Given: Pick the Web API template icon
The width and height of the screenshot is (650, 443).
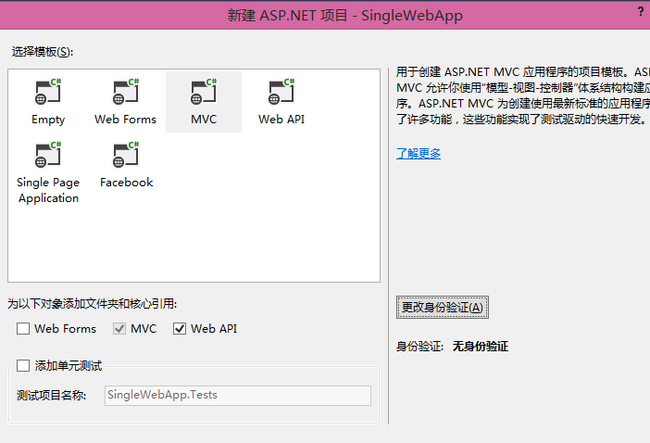Looking at the screenshot, I should pyautogui.click(x=281, y=92).
